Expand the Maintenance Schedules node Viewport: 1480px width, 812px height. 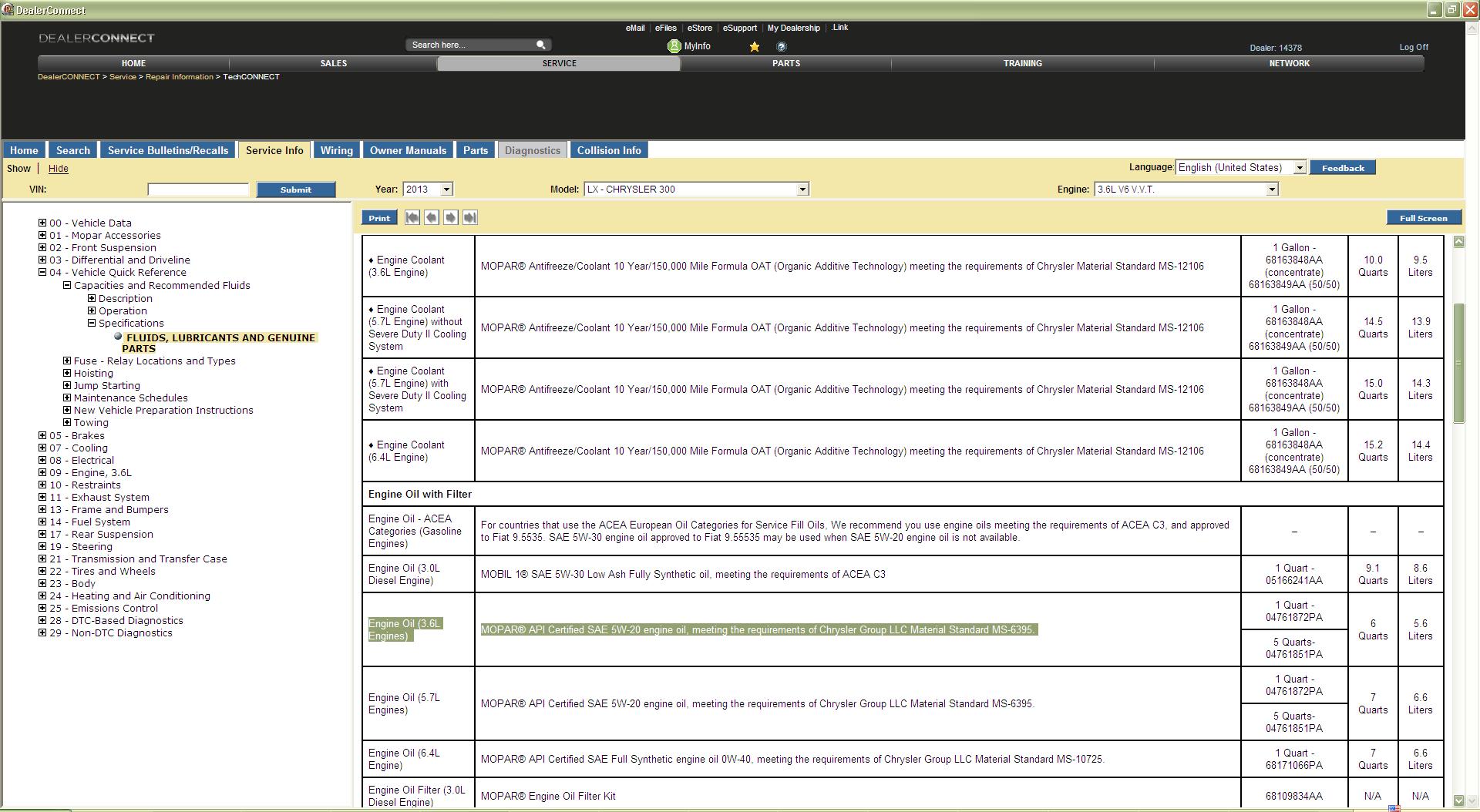click(67, 398)
